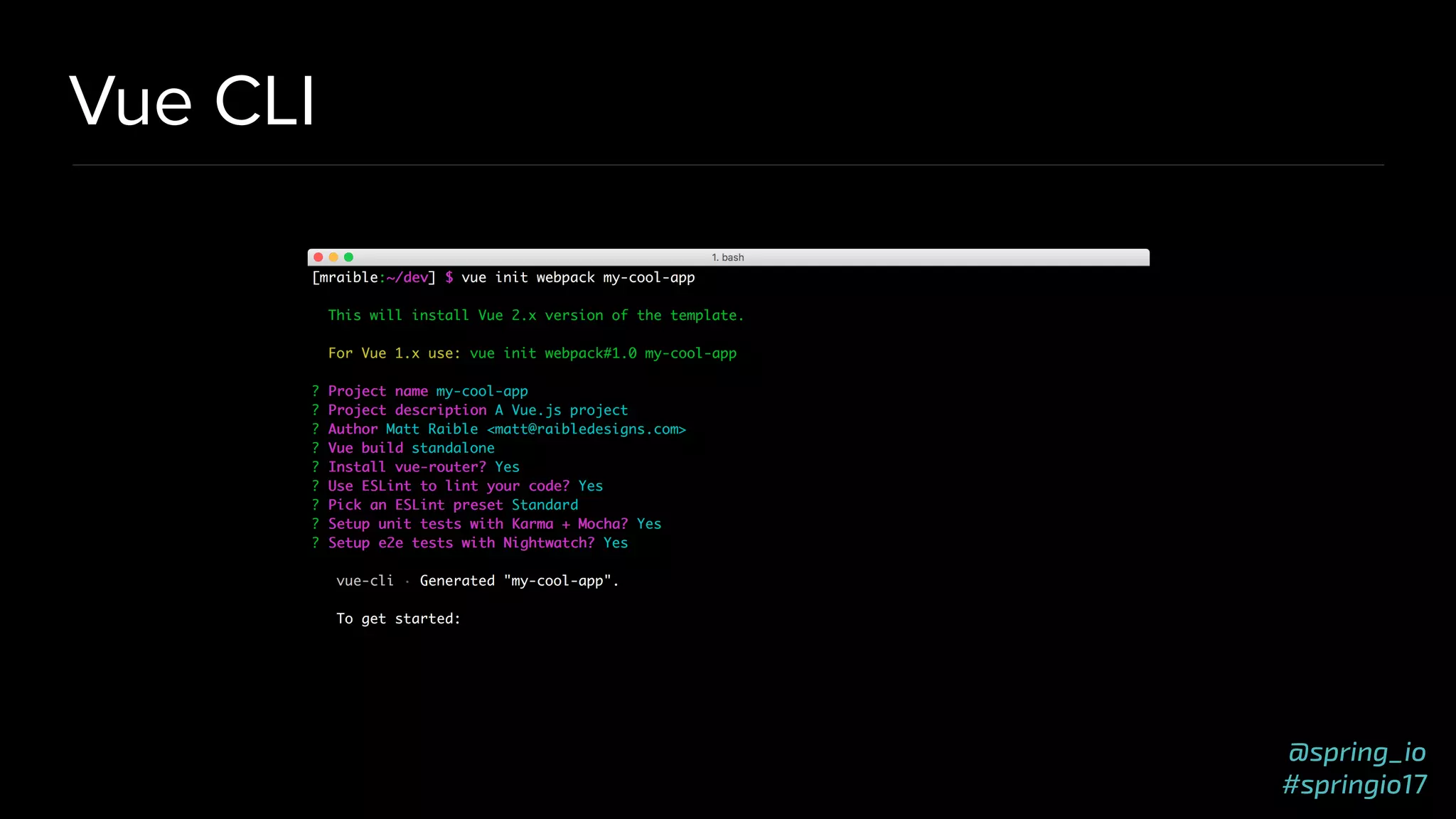Click the #springio17 hashtag
The width and height of the screenshot is (1456, 819).
point(1354,785)
